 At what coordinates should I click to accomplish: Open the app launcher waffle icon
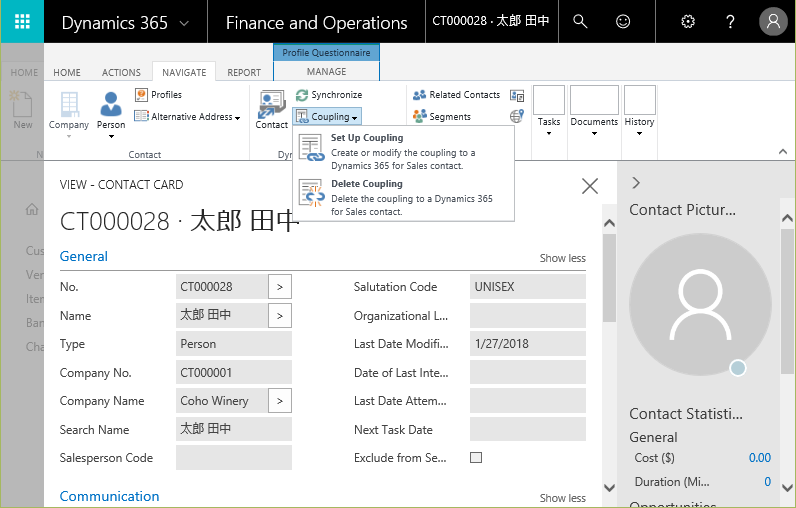pyautogui.click(x=22, y=21)
